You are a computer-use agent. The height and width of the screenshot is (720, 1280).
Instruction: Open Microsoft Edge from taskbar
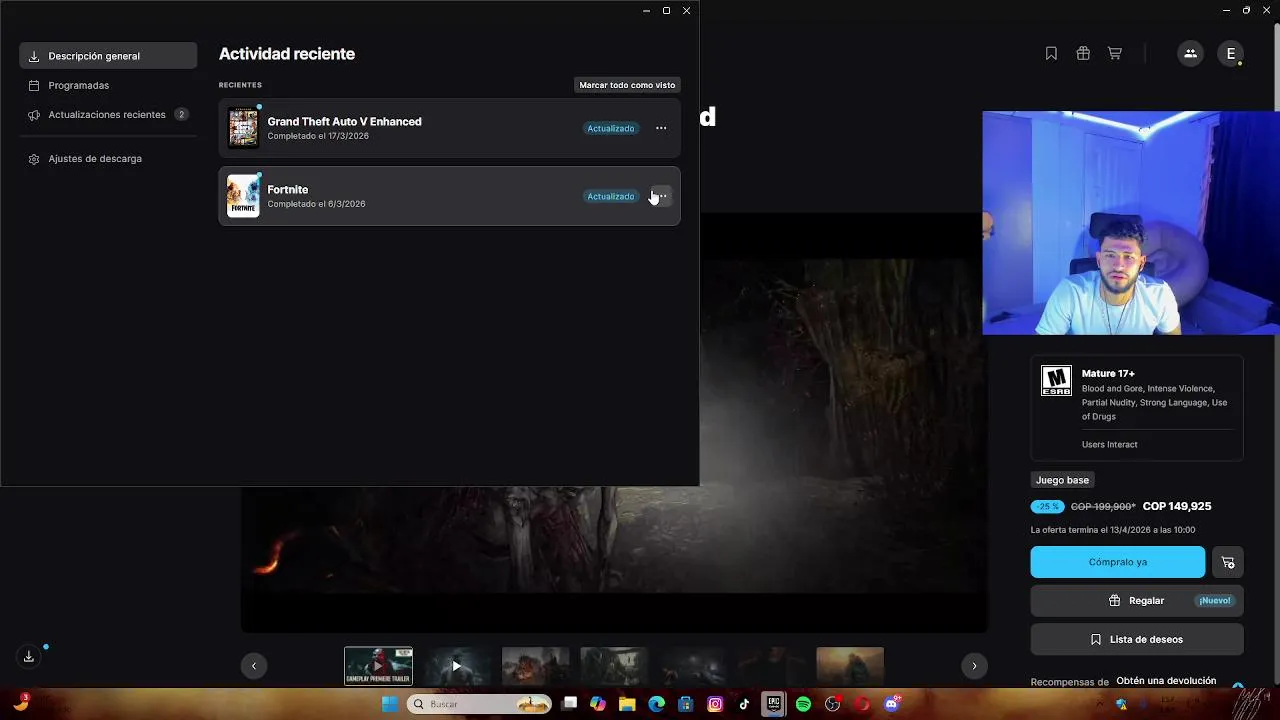click(x=656, y=704)
